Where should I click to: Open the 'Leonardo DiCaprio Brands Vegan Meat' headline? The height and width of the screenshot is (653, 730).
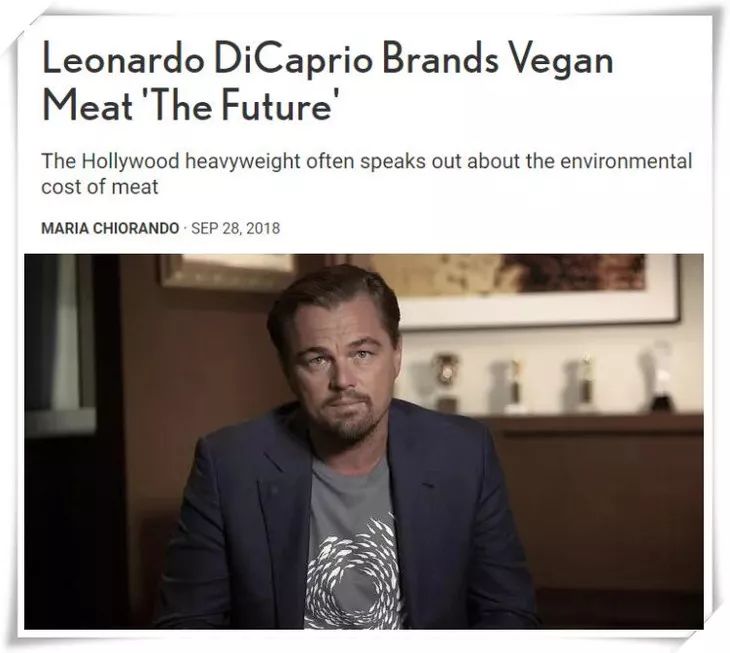click(x=327, y=82)
